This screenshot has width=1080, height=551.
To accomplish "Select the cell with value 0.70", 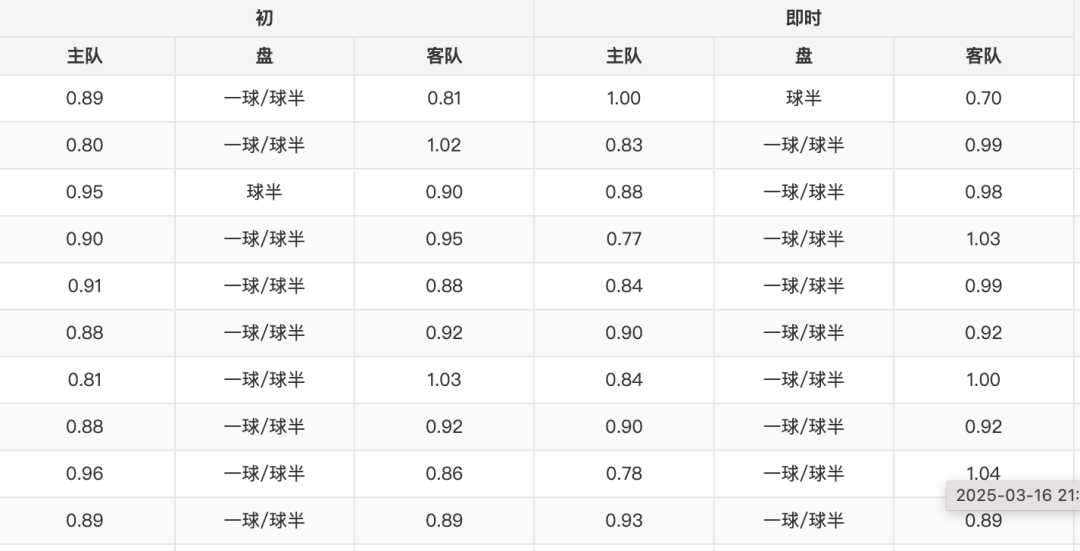I will tap(983, 98).
